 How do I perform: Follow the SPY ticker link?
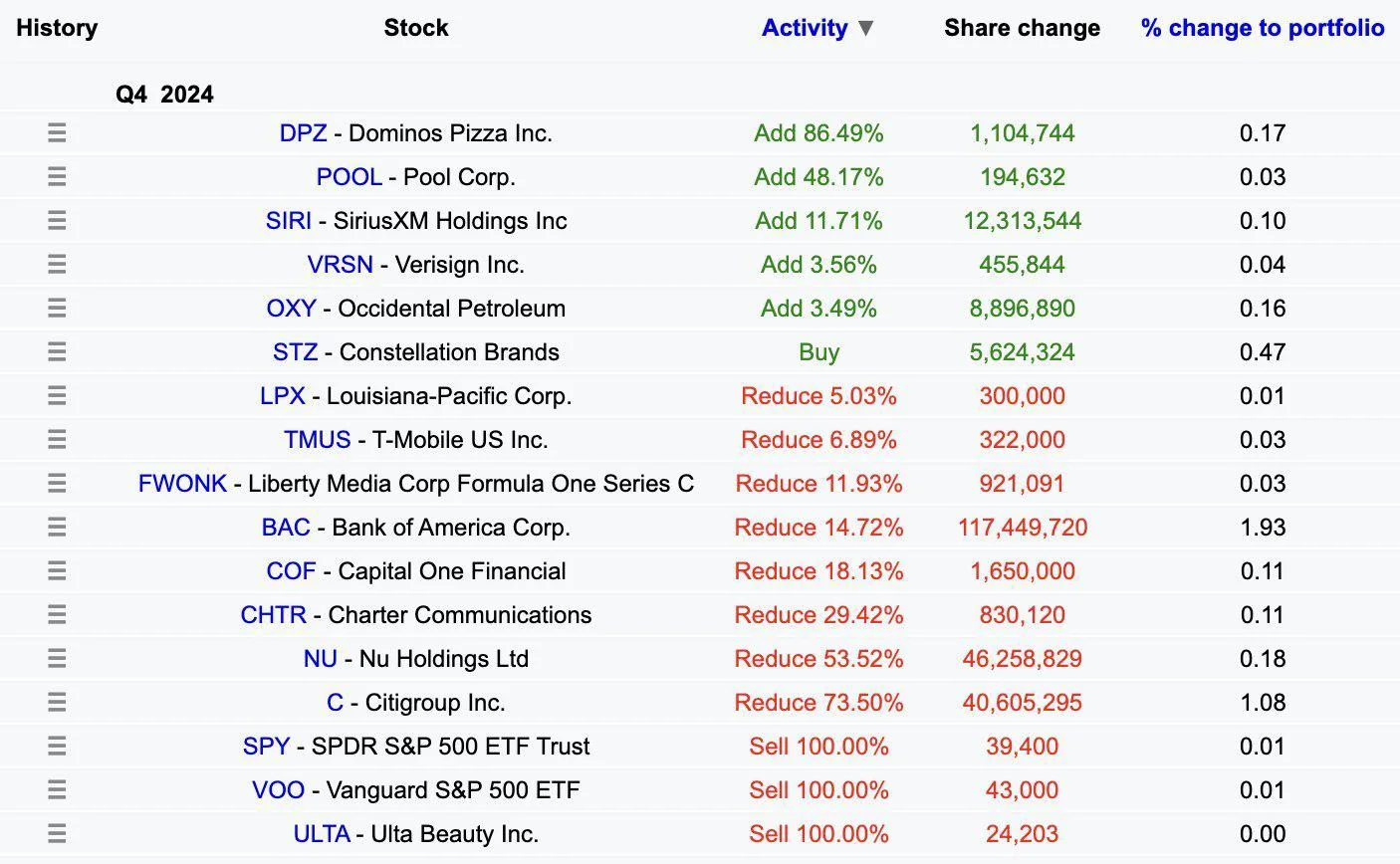266,747
